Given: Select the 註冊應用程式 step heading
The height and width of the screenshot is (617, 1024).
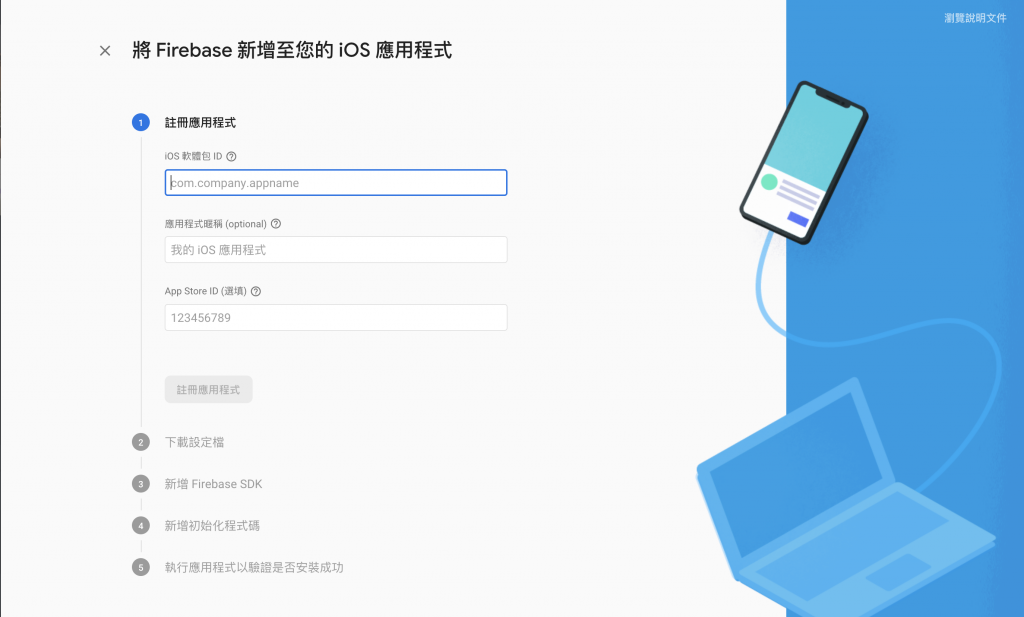Looking at the screenshot, I should coord(200,123).
